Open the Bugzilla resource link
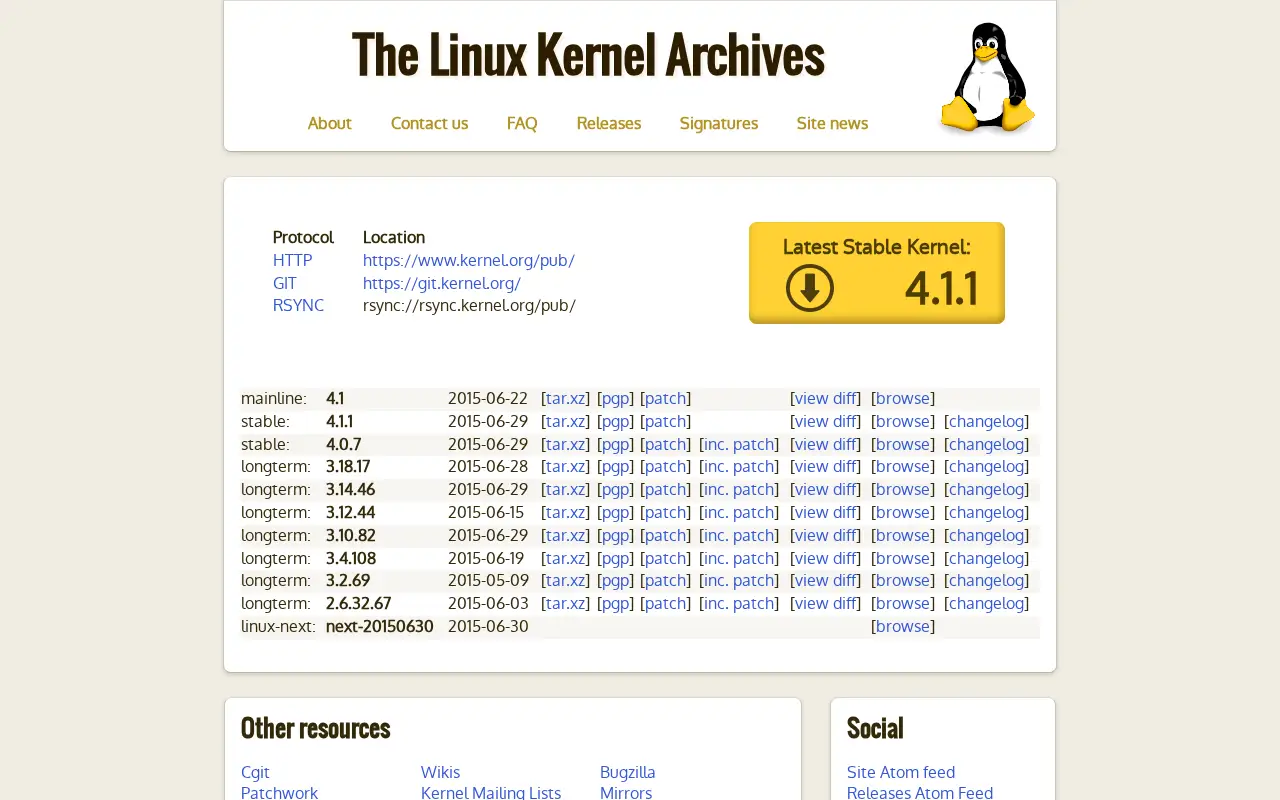The height and width of the screenshot is (800, 1280). [x=627, y=772]
